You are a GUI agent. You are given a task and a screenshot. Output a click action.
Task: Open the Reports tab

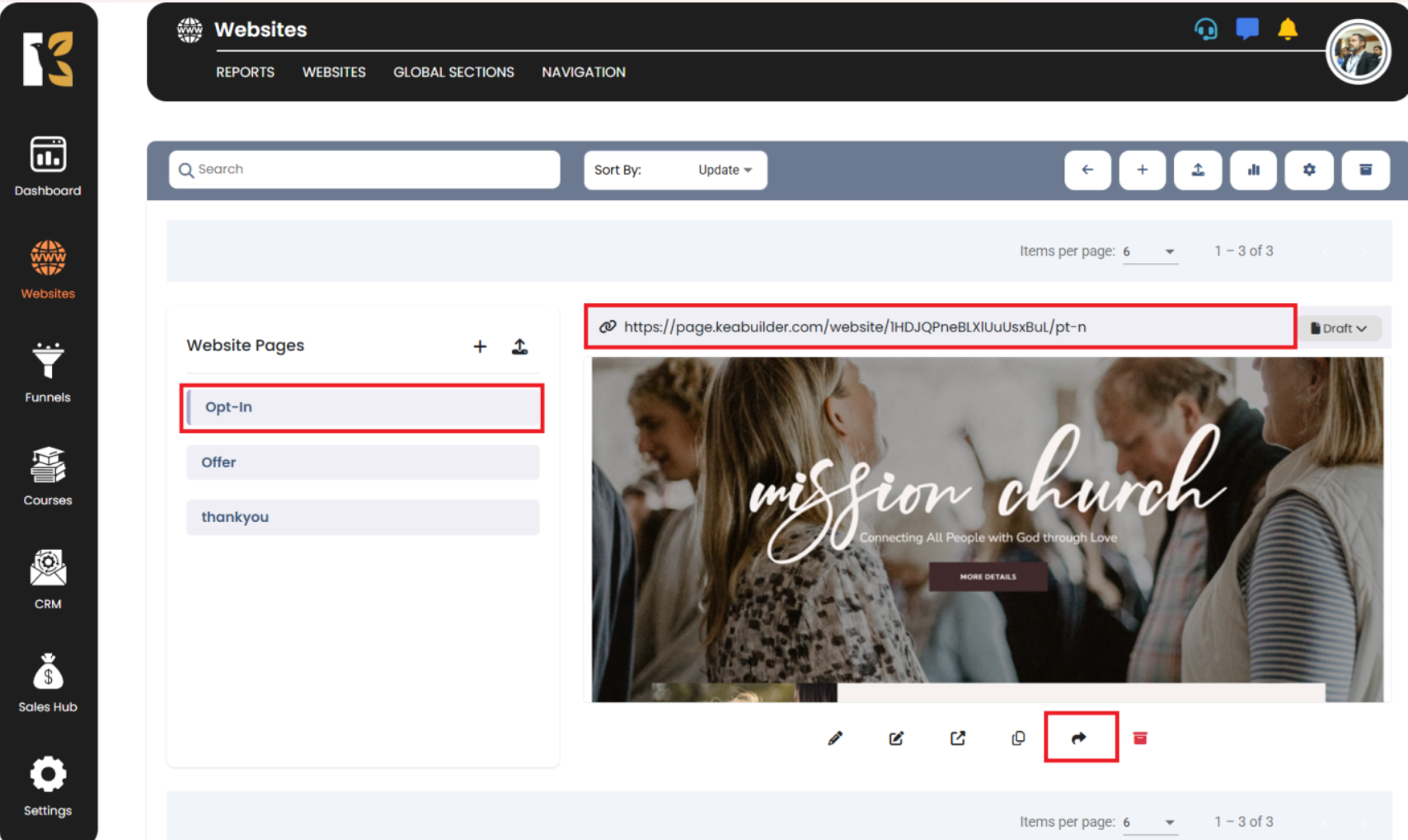pyautogui.click(x=245, y=73)
